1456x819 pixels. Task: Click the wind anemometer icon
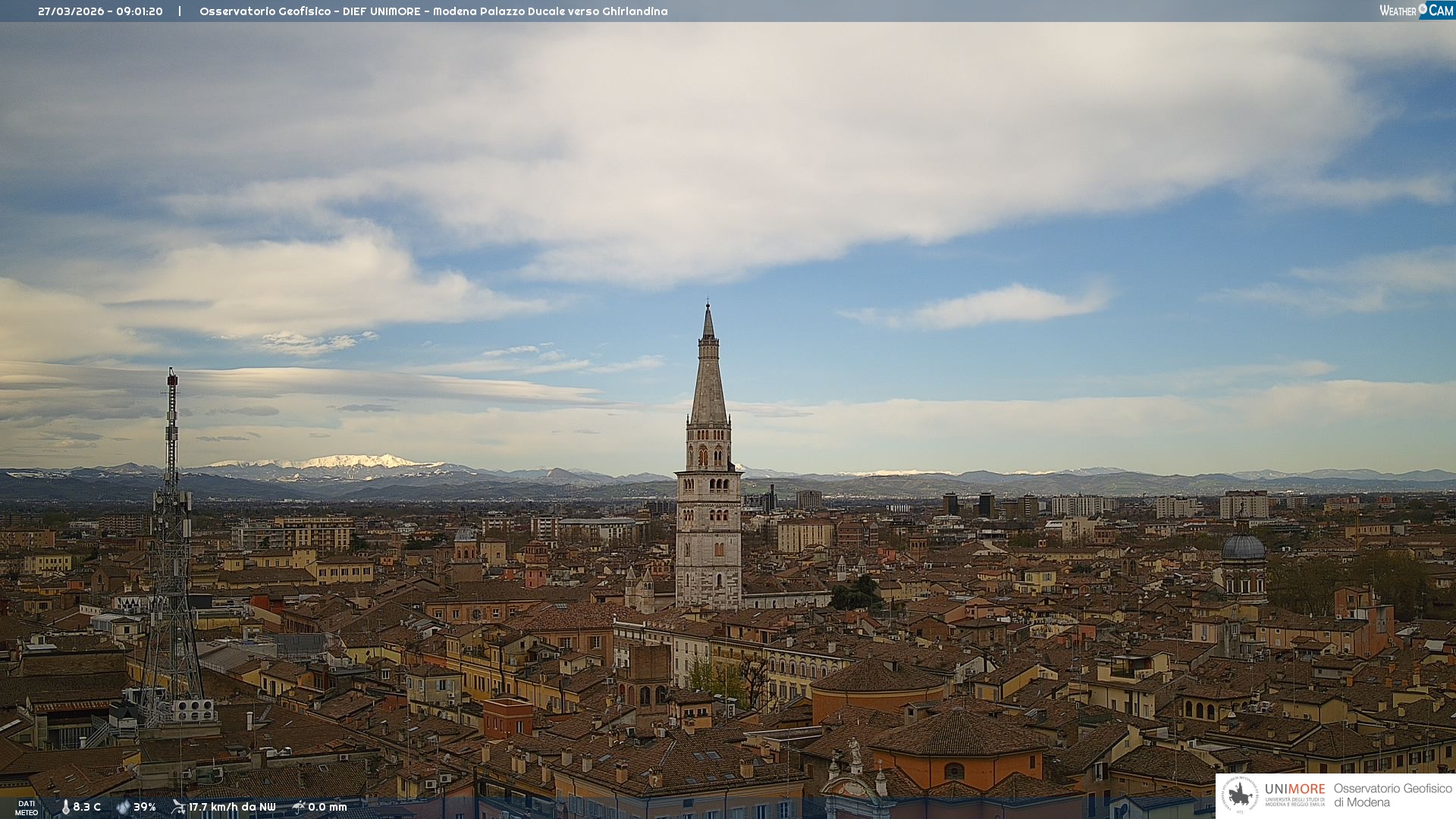[x=178, y=807]
